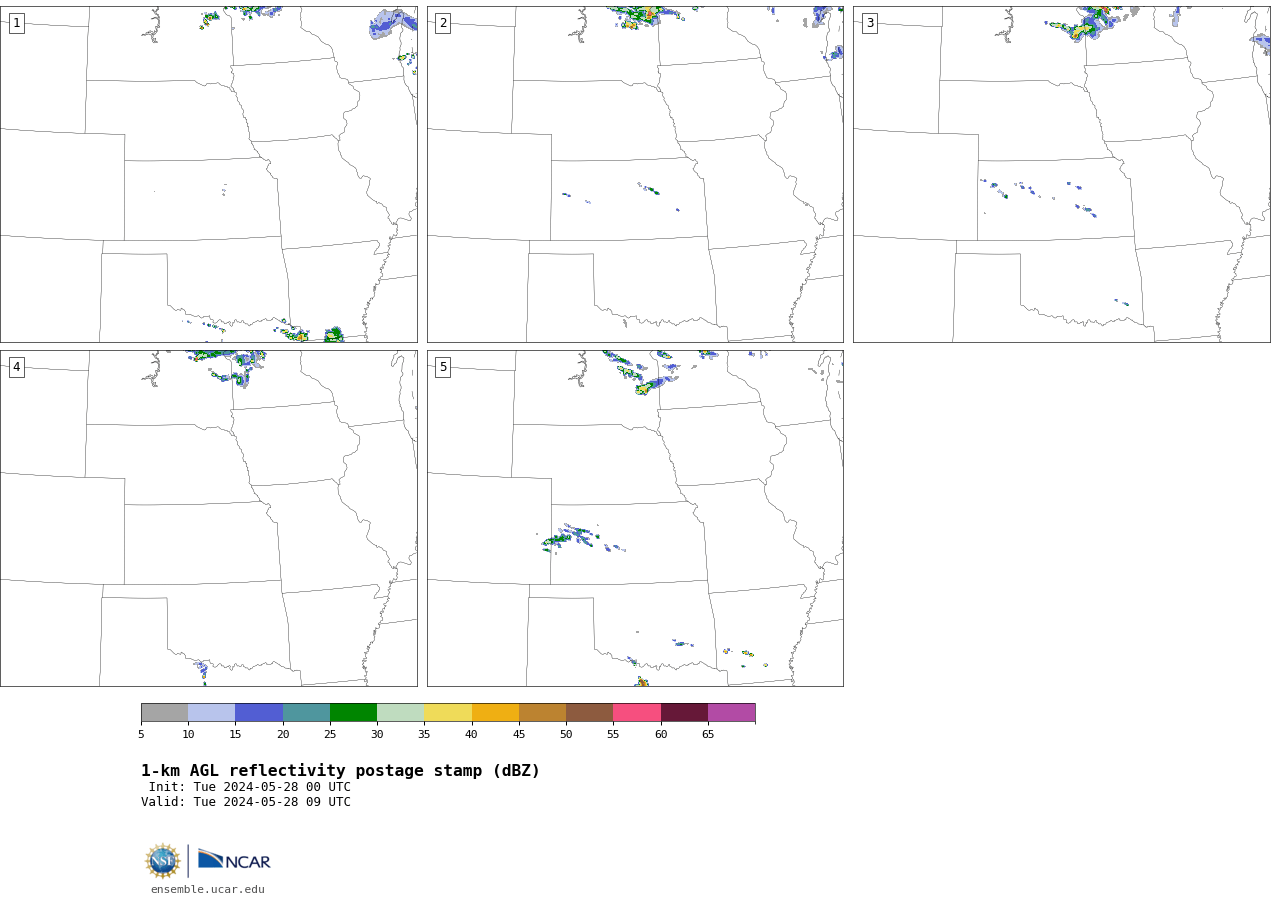Click the panel number label 1
Viewport: 1280px width, 901px height.
(16, 23)
